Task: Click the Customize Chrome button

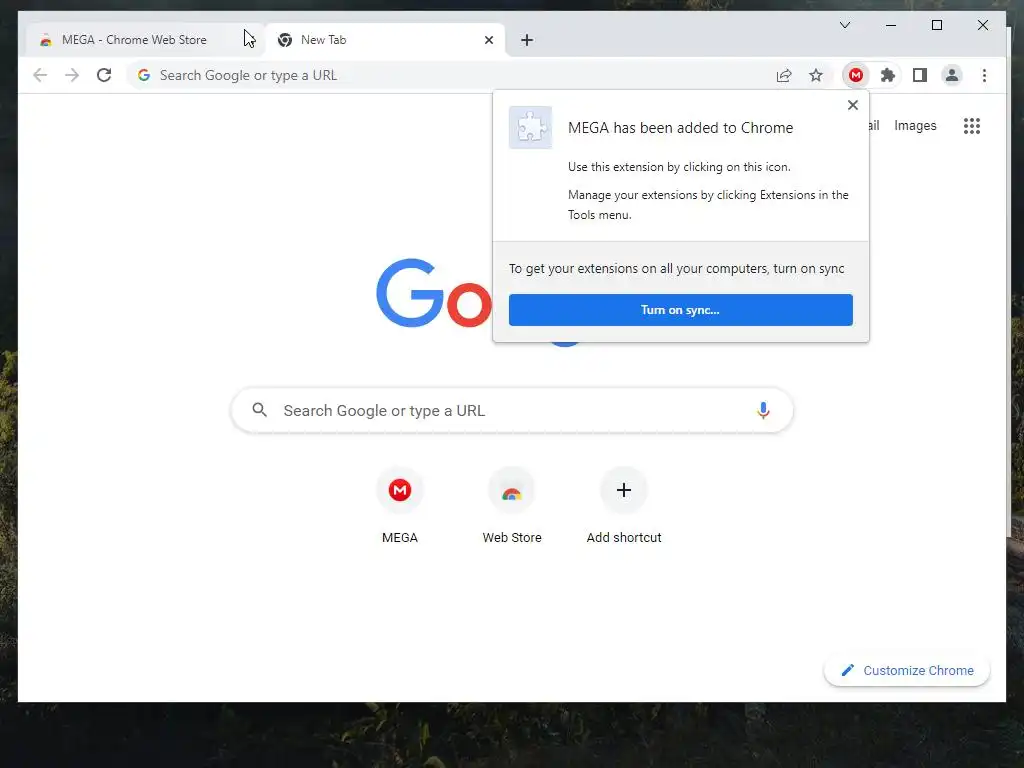Action: tap(906, 671)
